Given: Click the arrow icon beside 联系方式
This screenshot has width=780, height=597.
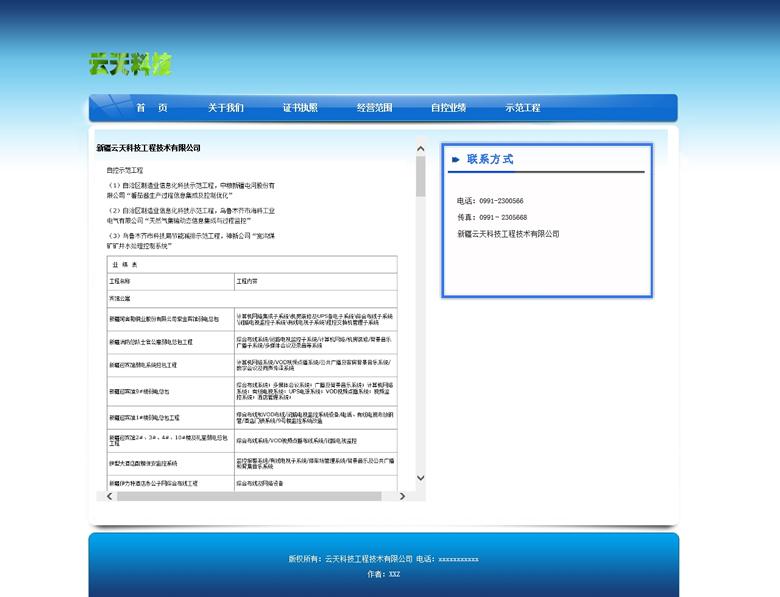Looking at the screenshot, I should [x=456, y=160].
